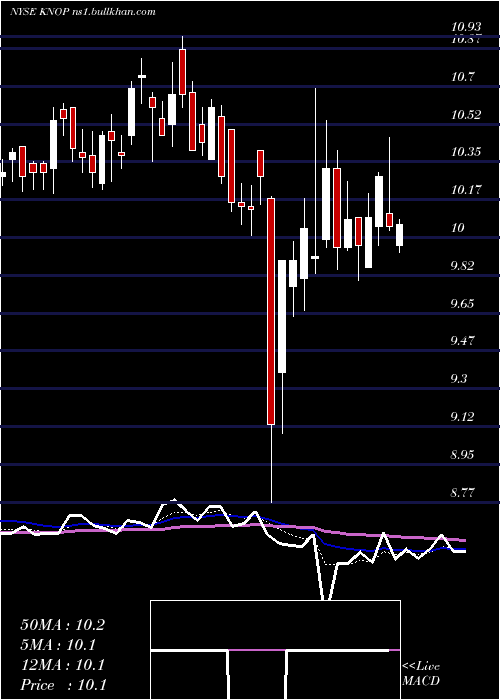Click the NYSE KNOP ticker title text
This screenshot has height=700, width=500.
83,12
